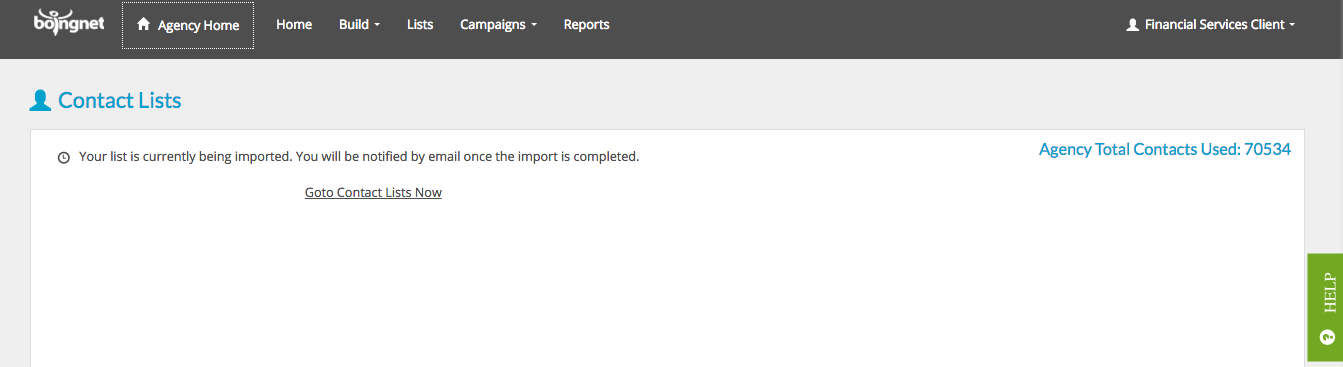The image size is (1343, 367).
Task: Click the question mark icon on HELP tab
Action: click(1327, 338)
